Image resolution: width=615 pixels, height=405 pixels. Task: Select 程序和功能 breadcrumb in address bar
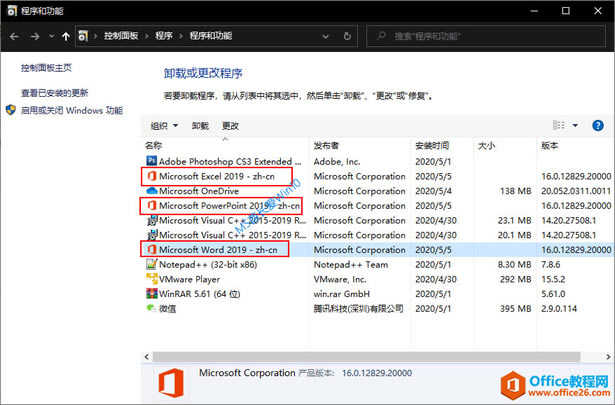(x=211, y=36)
